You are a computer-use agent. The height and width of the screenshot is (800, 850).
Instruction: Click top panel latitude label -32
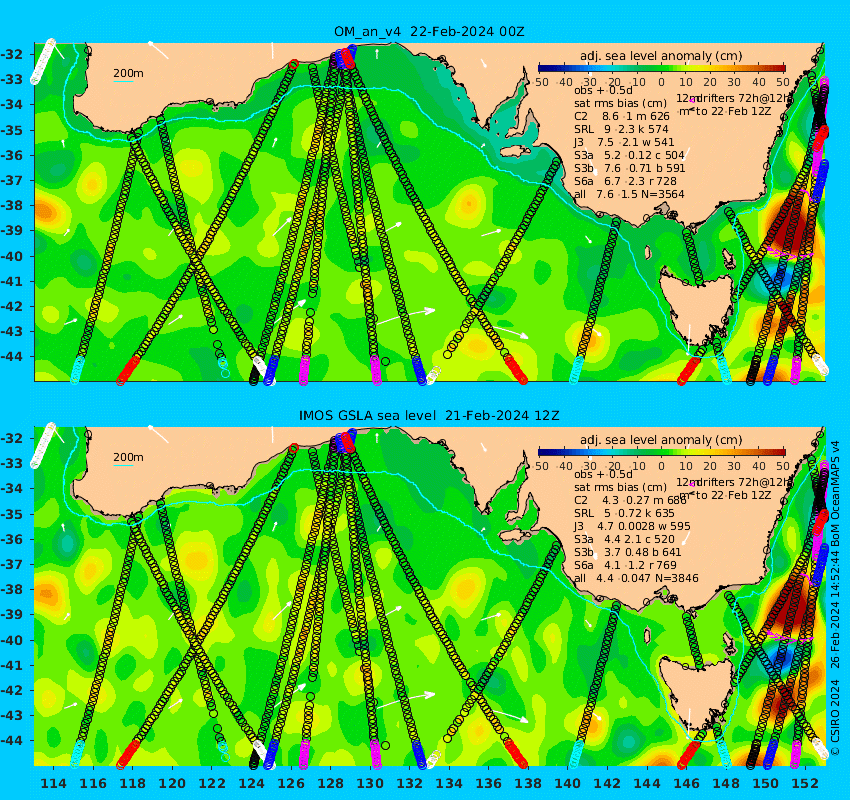point(12,54)
